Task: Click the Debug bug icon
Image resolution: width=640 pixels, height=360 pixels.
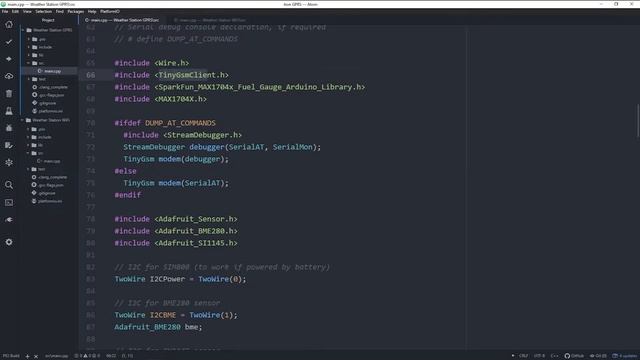Action: click(x=9, y=128)
